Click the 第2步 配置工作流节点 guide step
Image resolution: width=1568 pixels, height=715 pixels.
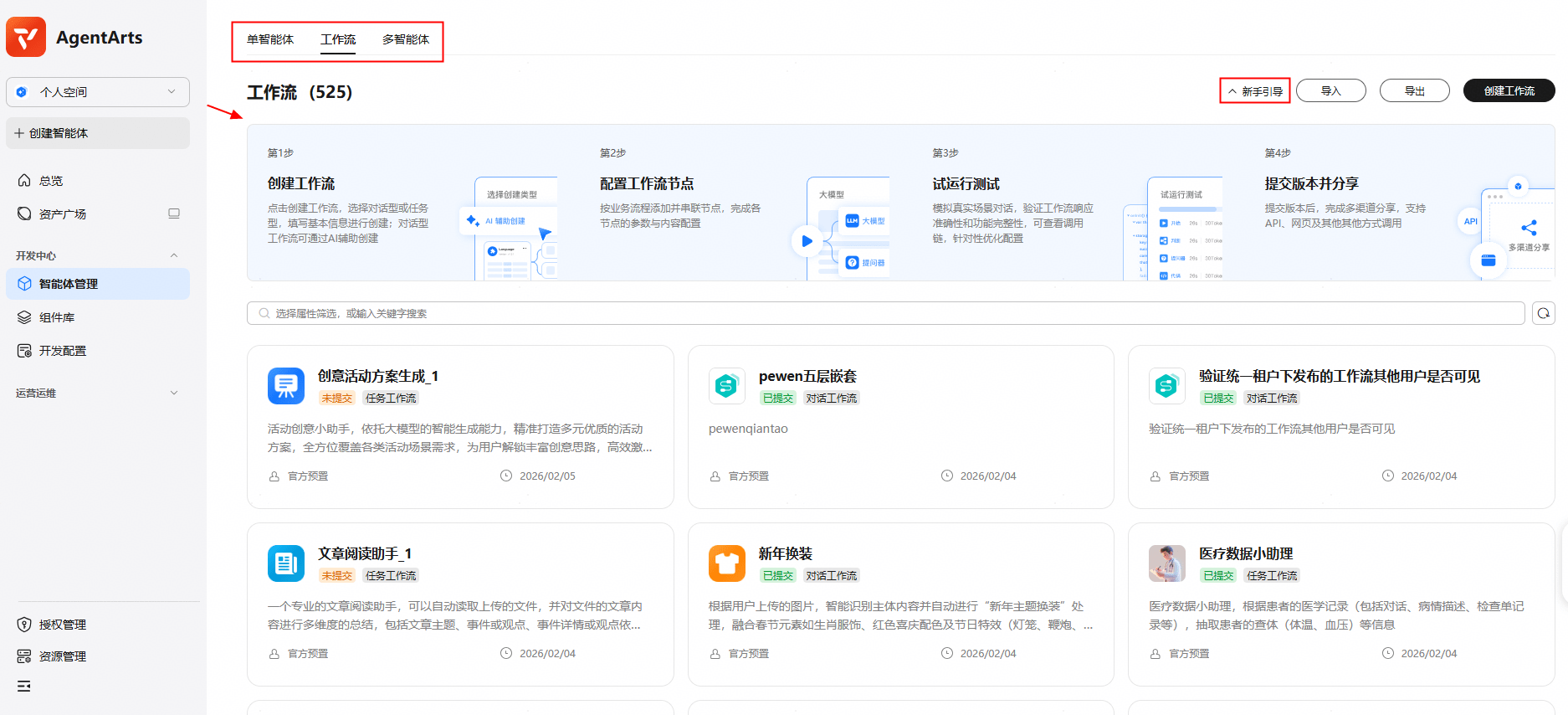tap(746, 203)
